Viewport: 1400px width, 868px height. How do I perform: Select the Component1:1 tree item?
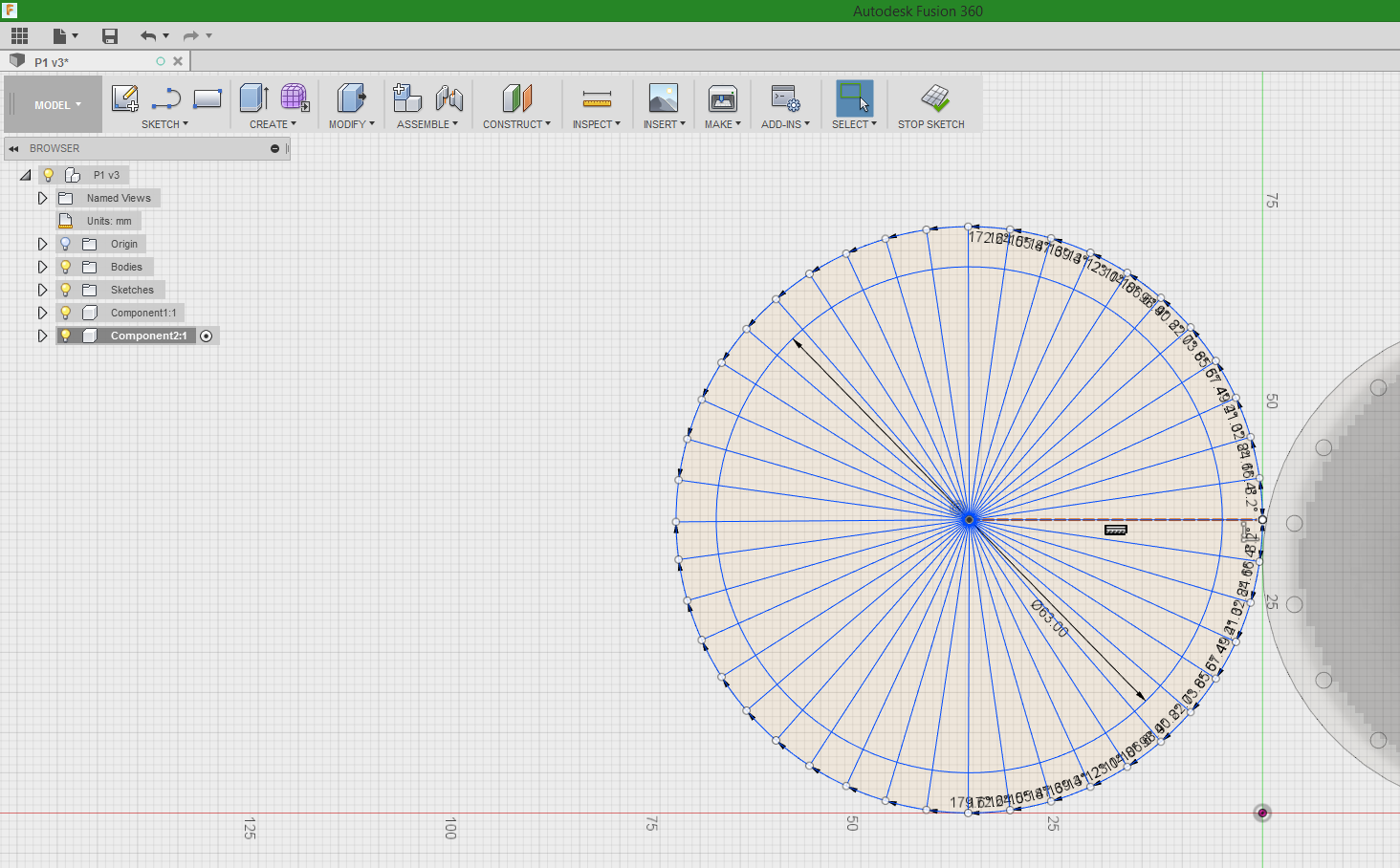tap(143, 313)
